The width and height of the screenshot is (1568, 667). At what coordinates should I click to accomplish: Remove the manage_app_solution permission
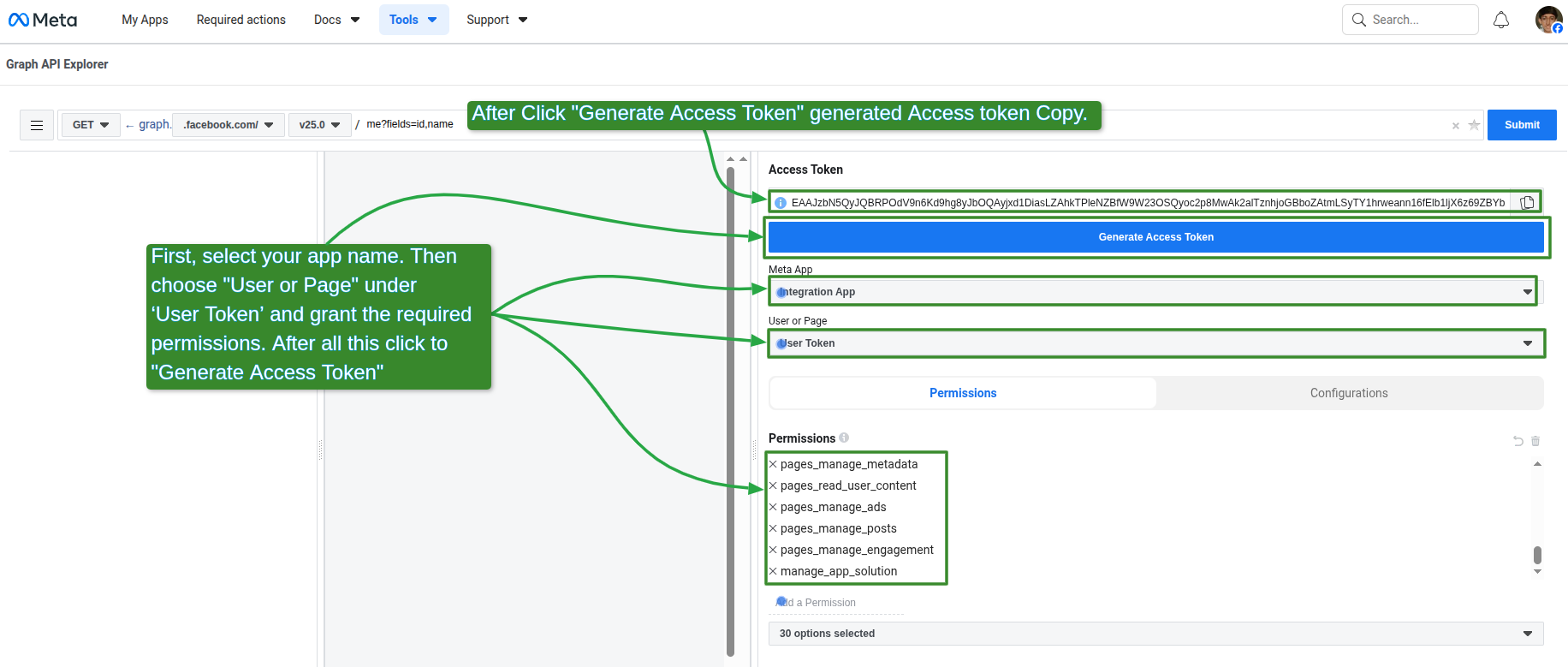[x=773, y=571]
